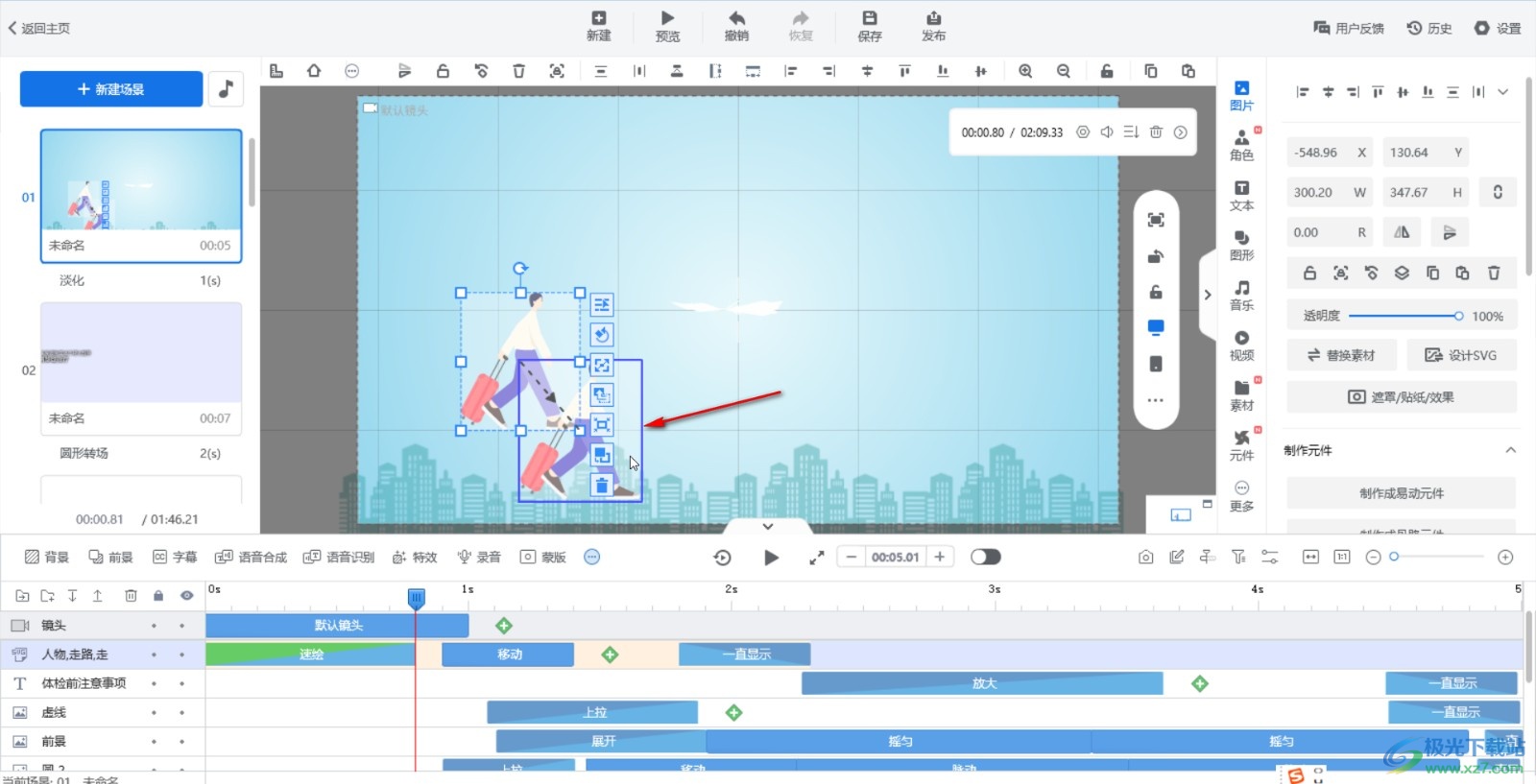Click the X position field showing -548.96
This screenshot has height=784, width=1536.
point(1330,153)
